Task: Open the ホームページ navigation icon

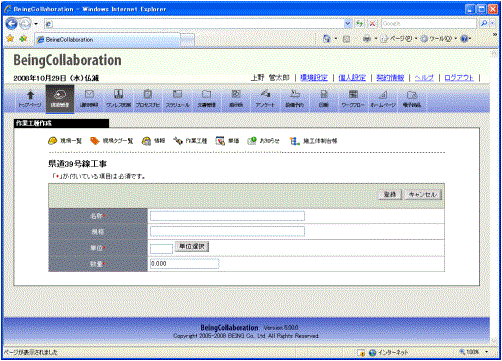Action: click(x=383, y=99)
